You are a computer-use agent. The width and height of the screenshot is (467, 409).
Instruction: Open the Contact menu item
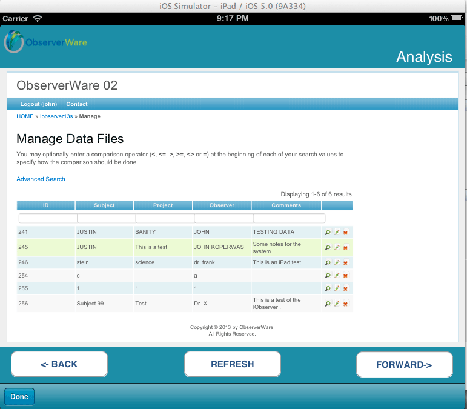pyautogui.click(x=77, y=104)
